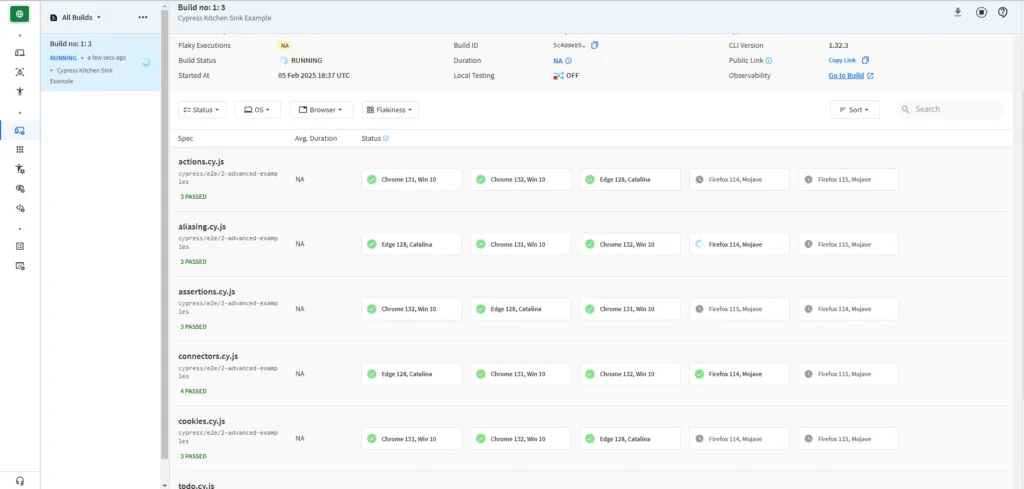Open the screenshot capture sidebar icon
Viewport: 1024px width, 489px height.
tap(20, 72)
